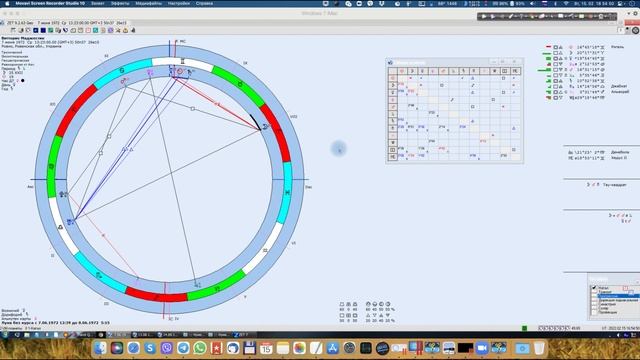Open WhatsApp from the Dock
The height and width of the screenshot is (360, 640).
pos(200,348)
